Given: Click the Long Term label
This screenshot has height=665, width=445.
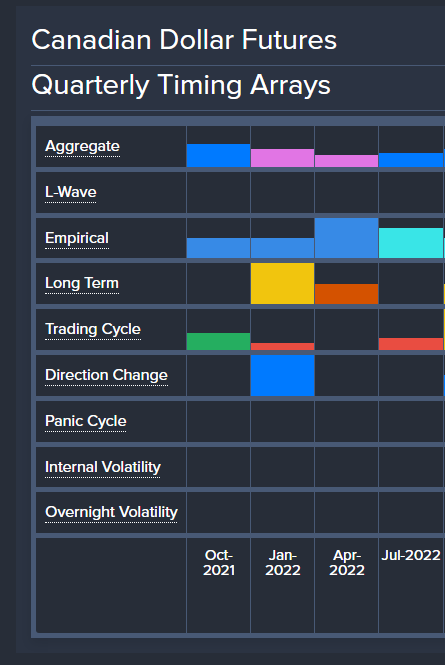Looking at the screenshot, I should coord(82,283).
